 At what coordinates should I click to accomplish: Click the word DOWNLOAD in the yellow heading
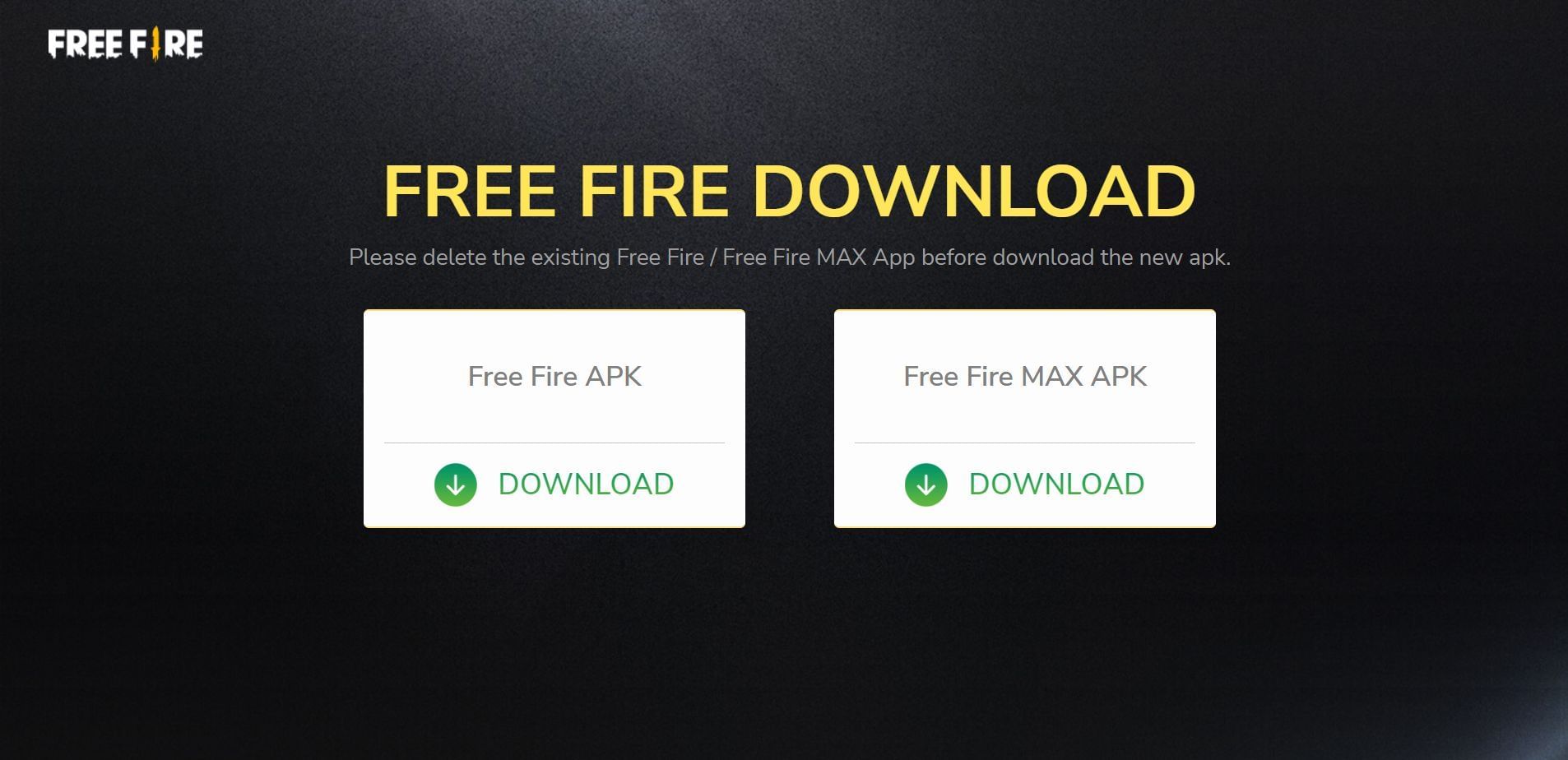[974, 192]
